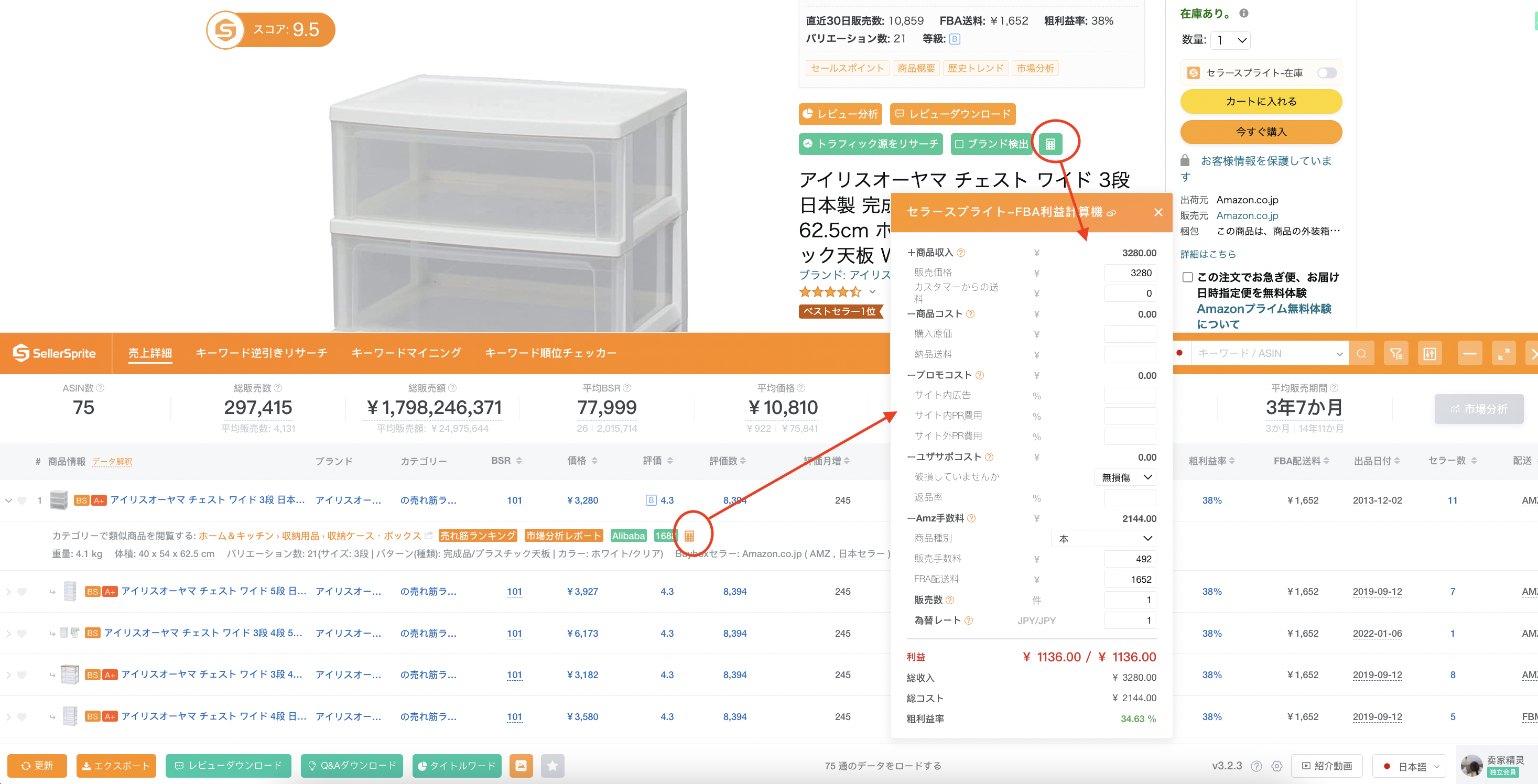This screenshot has width=1538, height=784.
Task: Expand the ¥3,580 product row
Action: click(x=8, y=716)
